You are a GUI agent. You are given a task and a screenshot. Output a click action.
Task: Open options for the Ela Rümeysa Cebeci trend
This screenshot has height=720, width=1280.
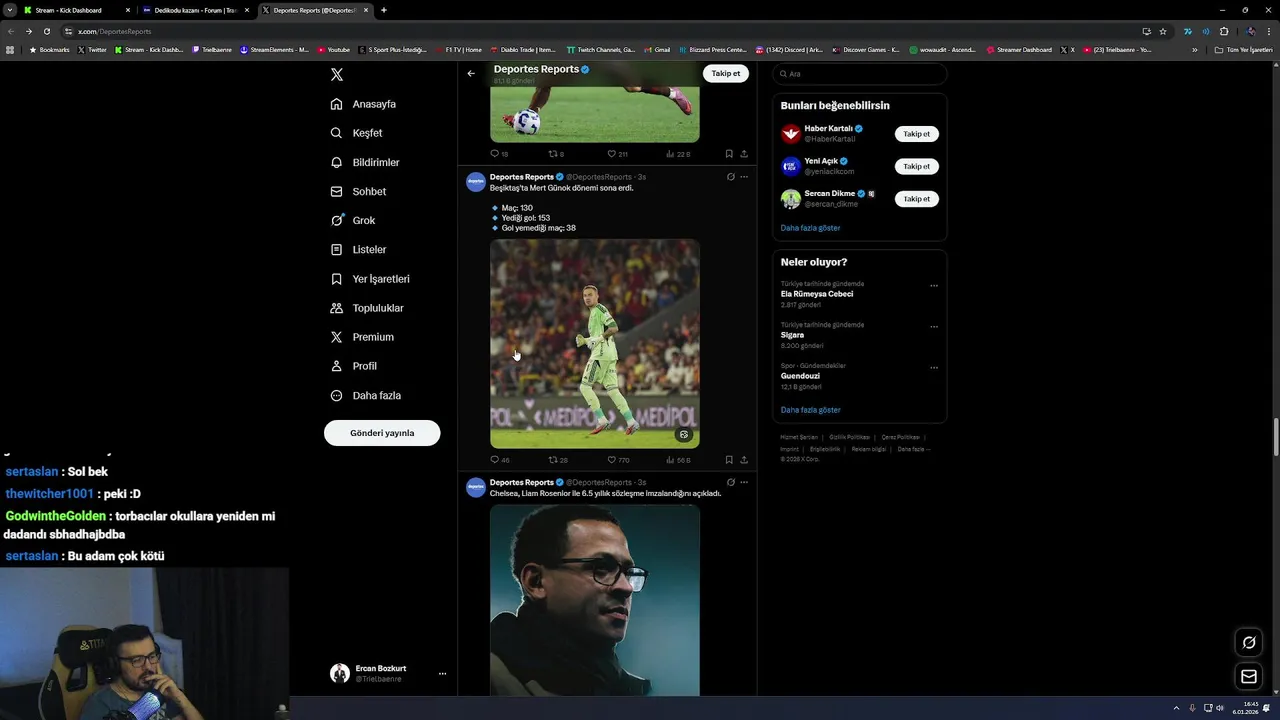coord(934,285)
